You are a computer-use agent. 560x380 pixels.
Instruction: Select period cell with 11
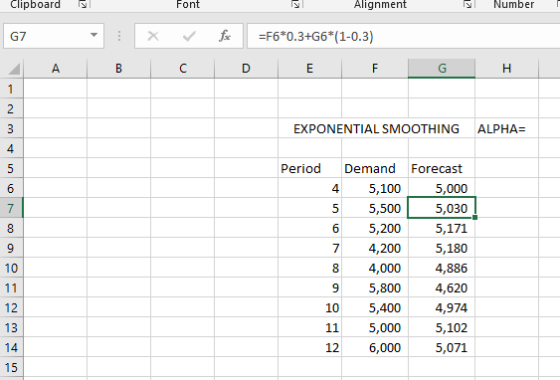310,327
